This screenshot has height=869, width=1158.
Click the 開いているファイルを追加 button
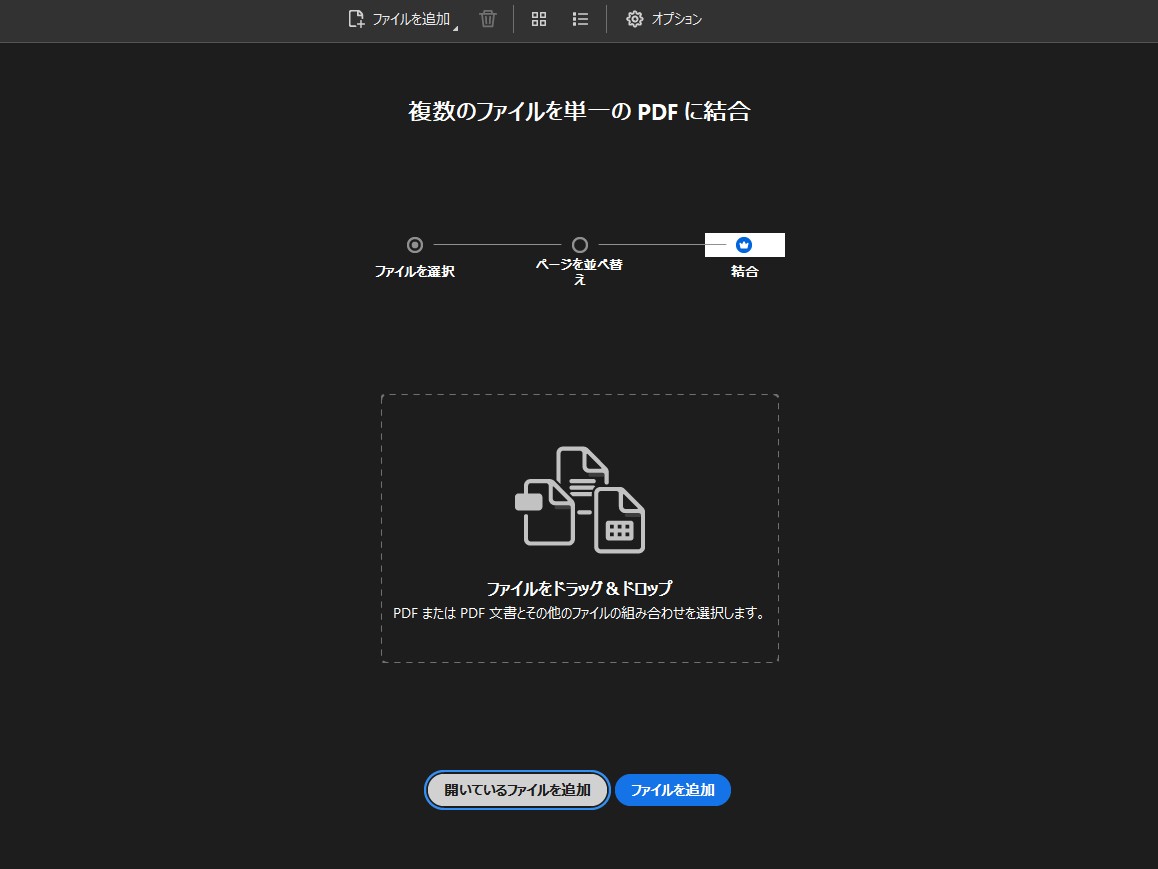coord(517,790)
